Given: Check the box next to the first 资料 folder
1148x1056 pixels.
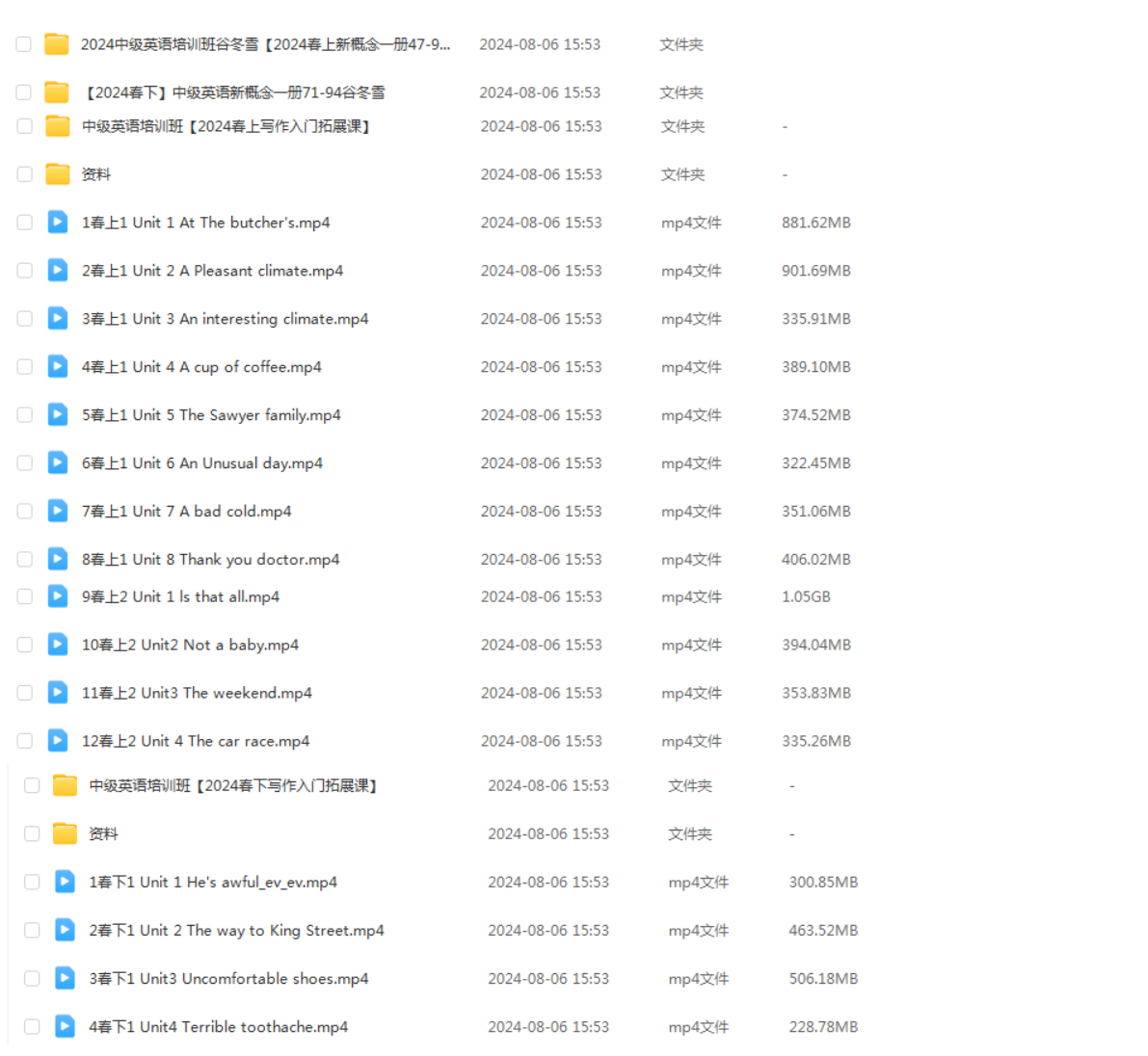Looking at the screenshot, I should point(25,174).
